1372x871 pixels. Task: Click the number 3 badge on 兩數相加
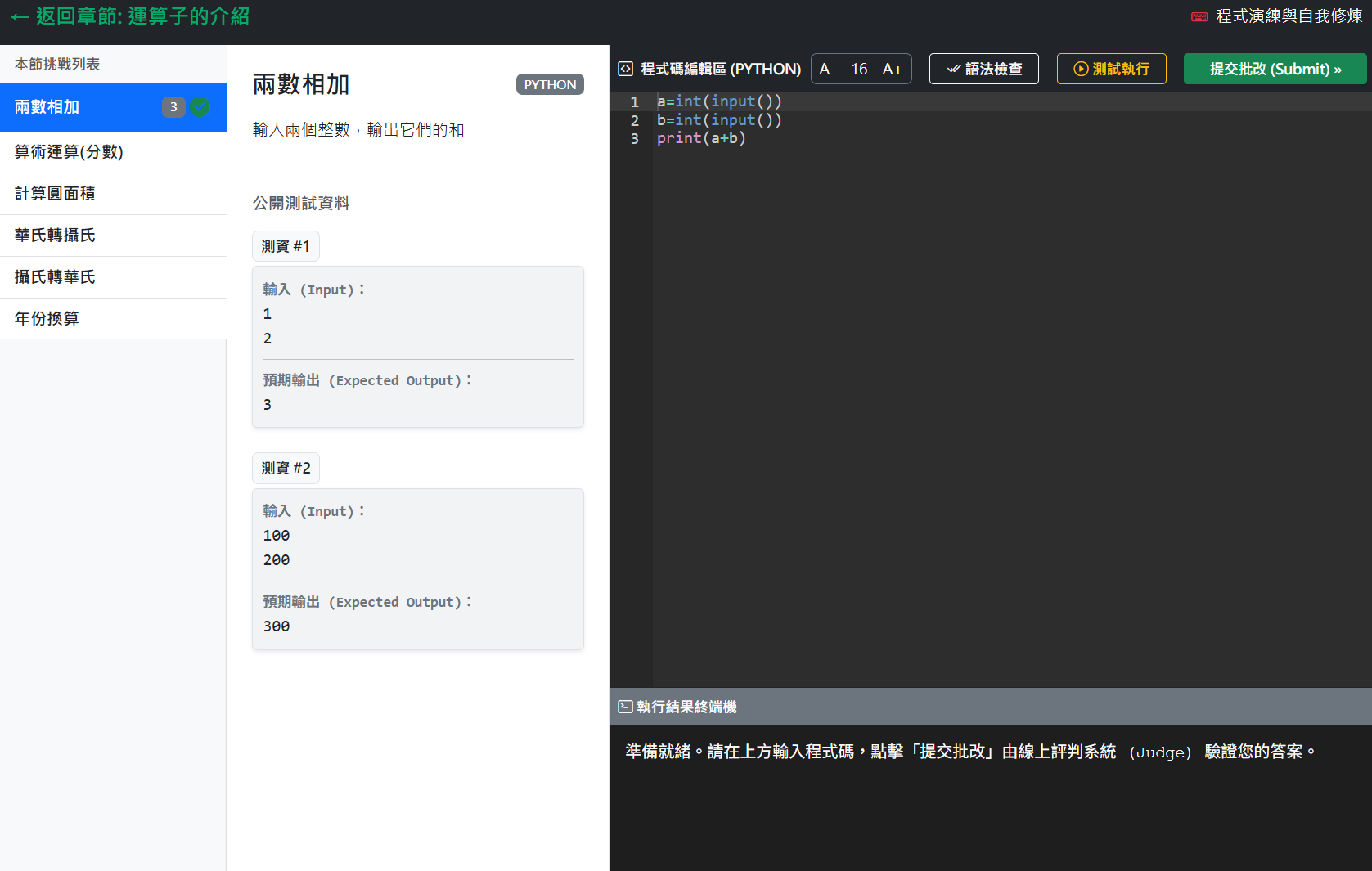click(x=173, y=107)
